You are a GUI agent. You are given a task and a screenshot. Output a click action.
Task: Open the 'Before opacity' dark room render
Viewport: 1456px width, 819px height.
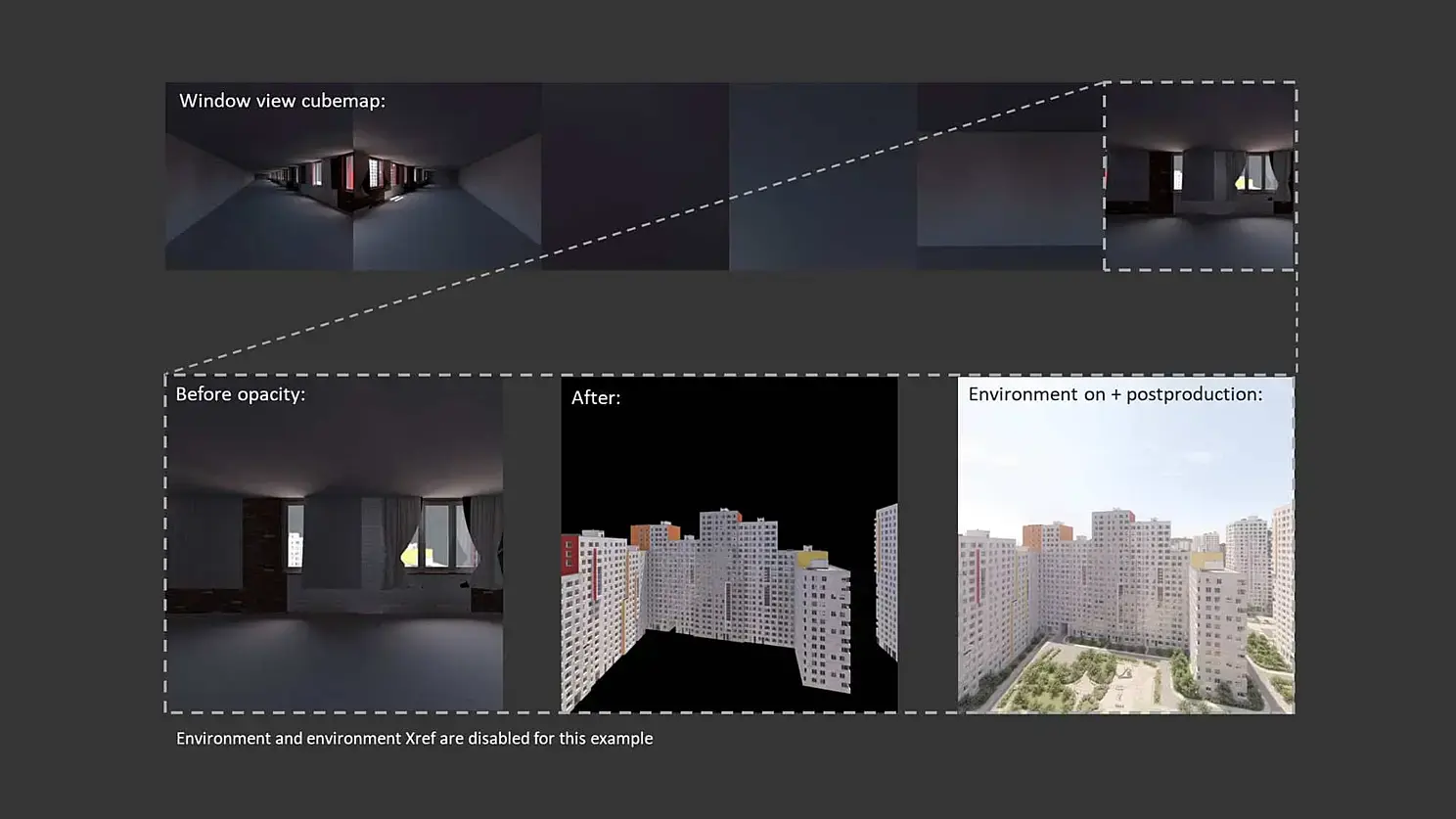point(335,544)
